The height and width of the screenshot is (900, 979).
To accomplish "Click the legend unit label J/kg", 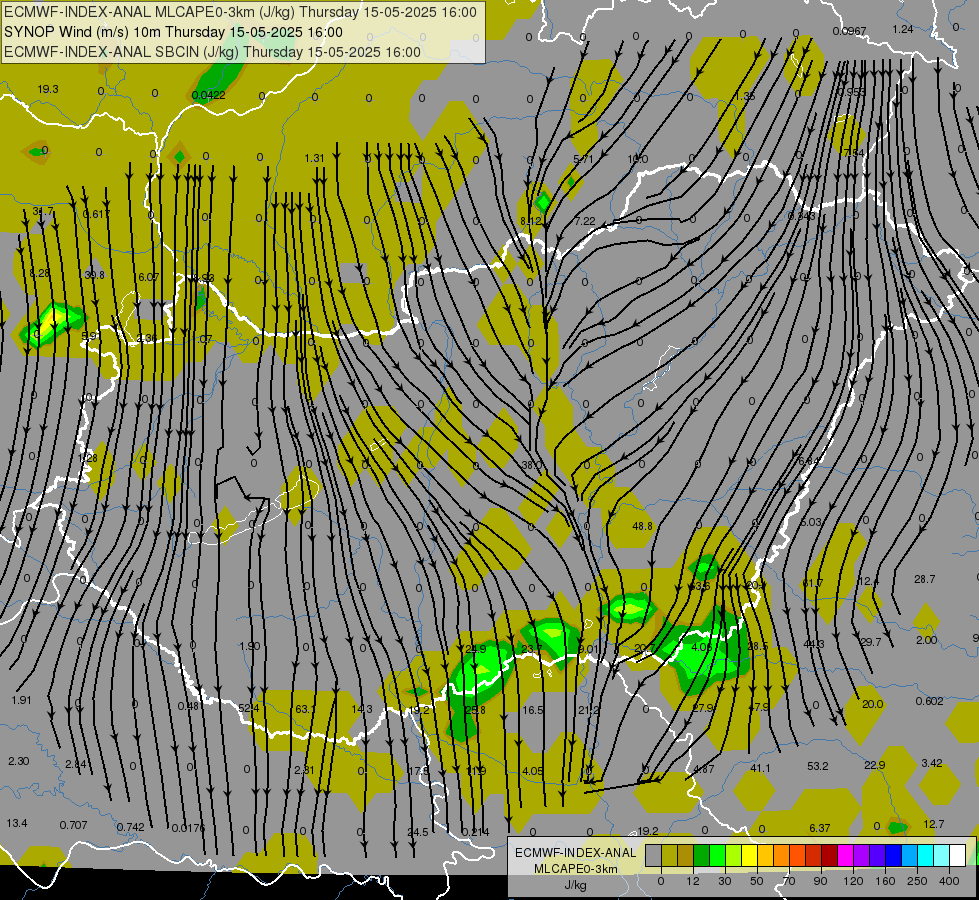I will [575, 885].
